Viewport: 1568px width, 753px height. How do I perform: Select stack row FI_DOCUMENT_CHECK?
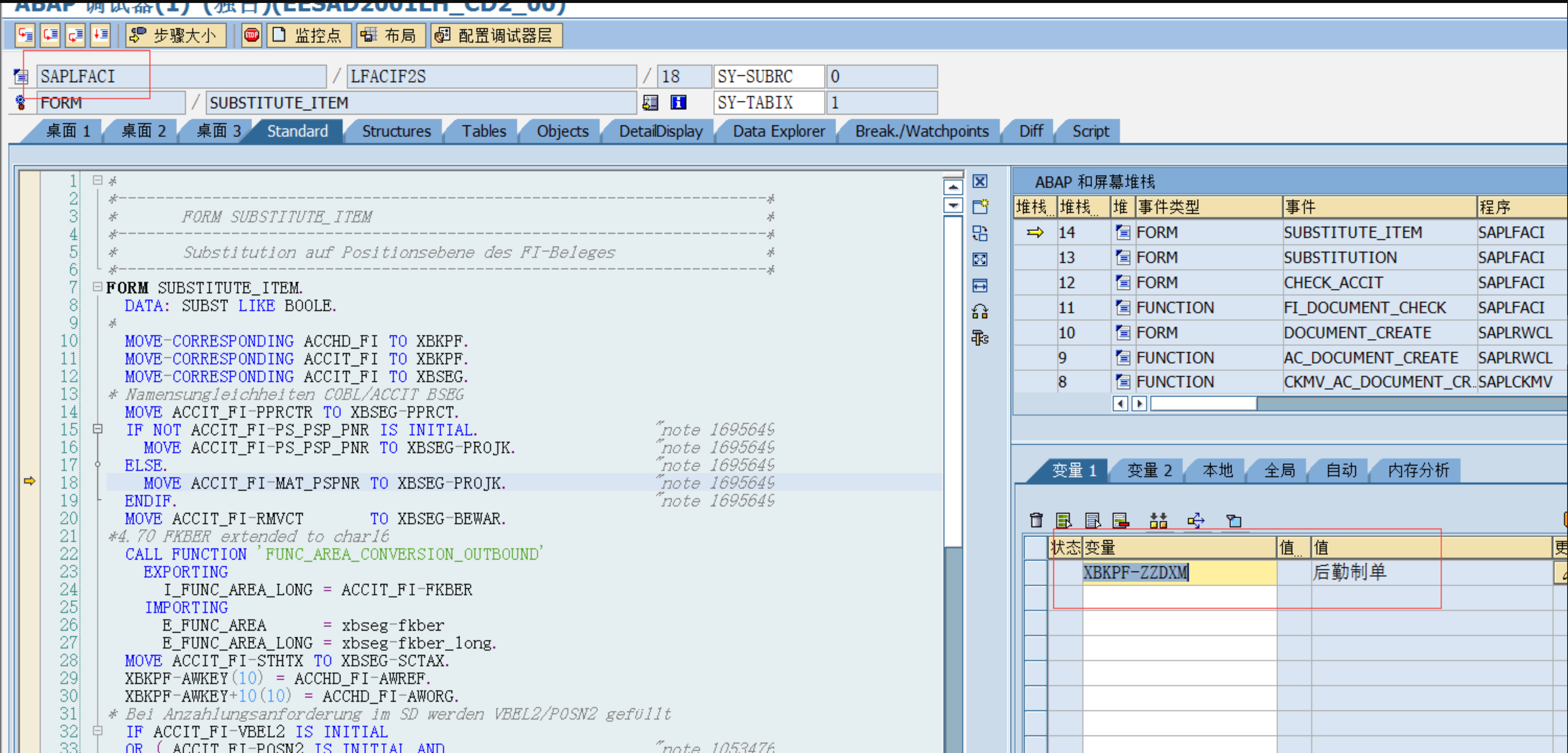[x=1290, y=308]
